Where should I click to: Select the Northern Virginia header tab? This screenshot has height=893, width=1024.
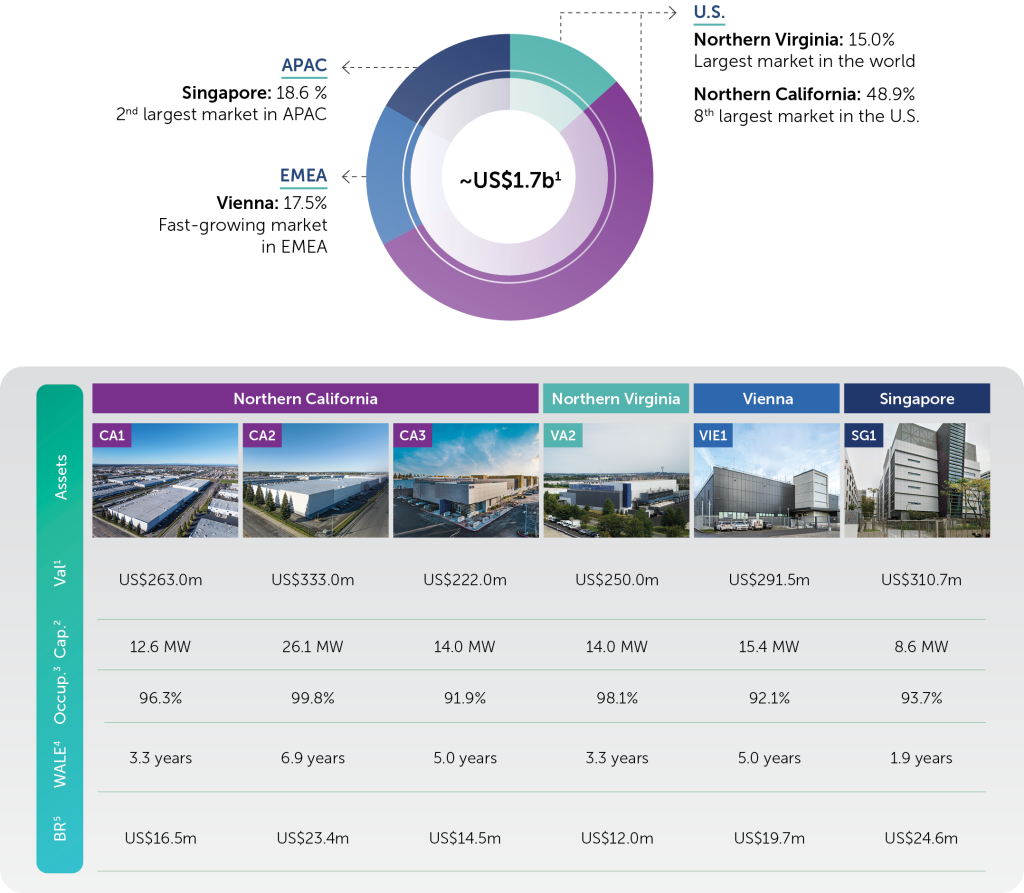(616, 398)
